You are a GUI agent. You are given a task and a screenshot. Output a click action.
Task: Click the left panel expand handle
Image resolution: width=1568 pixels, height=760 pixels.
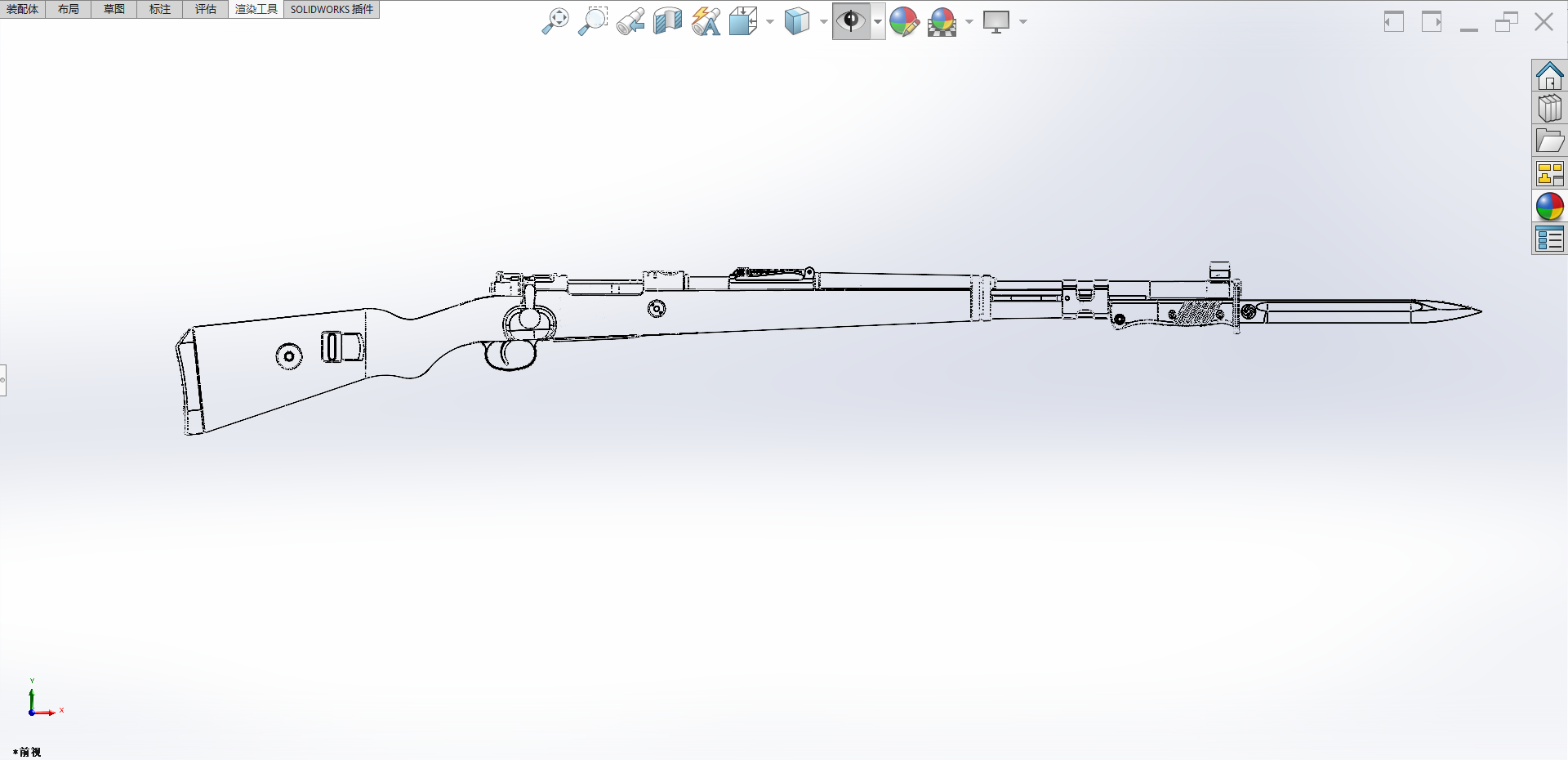(x=3, y=380)
